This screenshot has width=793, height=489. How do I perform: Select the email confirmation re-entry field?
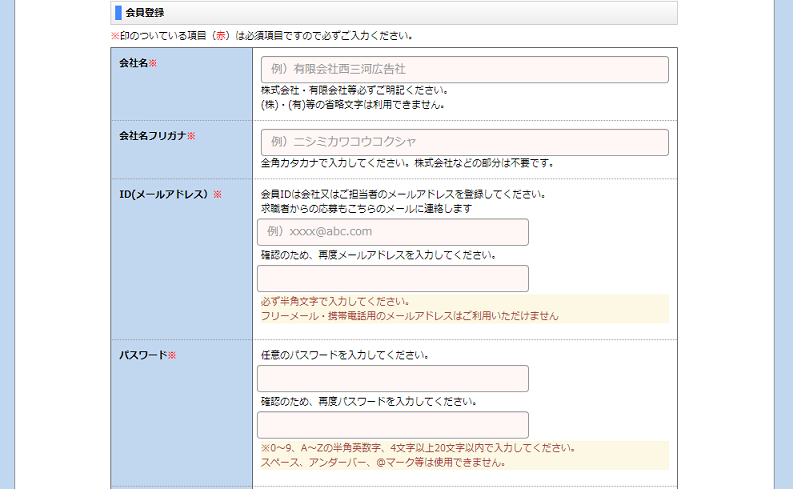(392, 278)
